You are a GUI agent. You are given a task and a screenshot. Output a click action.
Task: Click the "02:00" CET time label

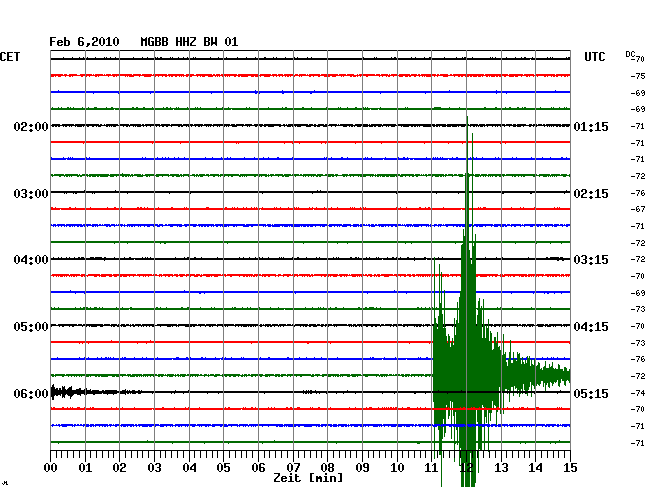[31, 127]
